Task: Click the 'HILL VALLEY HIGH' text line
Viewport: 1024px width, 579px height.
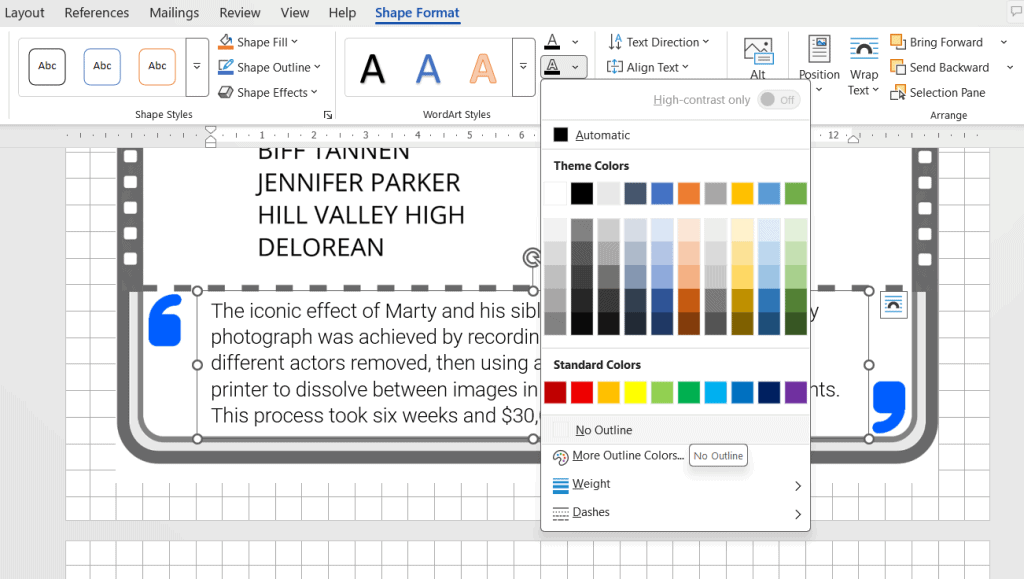Action: point(361,215)
